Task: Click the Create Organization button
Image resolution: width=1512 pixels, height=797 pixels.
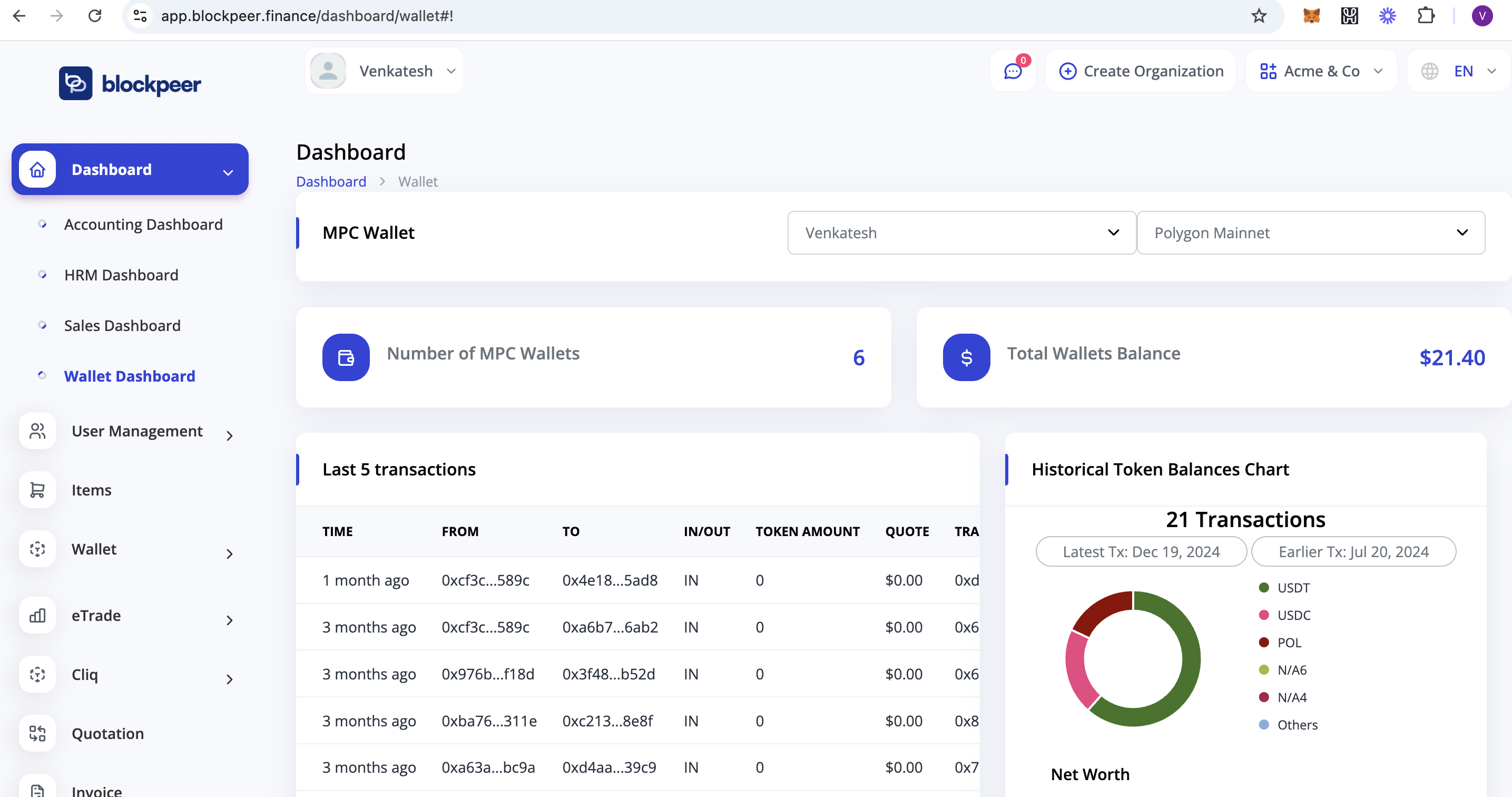Action: 1140,71
